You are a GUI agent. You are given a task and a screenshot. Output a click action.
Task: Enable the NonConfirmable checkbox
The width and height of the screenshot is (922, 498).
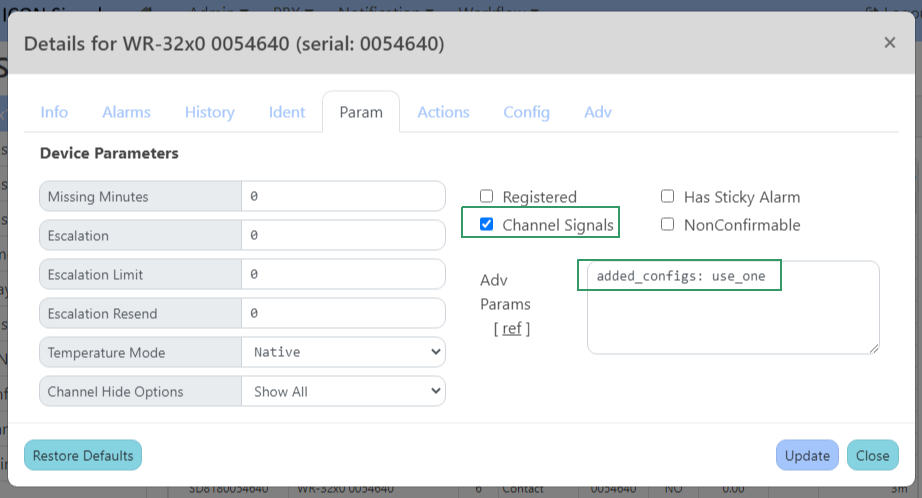[x=667, y=224]
